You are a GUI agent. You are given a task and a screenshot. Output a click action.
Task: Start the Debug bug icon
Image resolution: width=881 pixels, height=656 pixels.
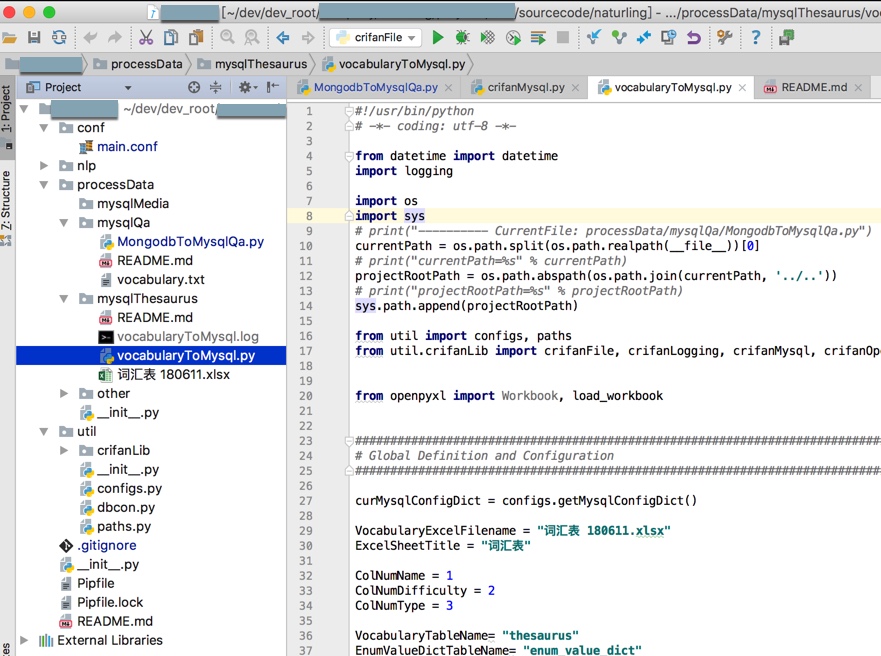tap(462, 38)
